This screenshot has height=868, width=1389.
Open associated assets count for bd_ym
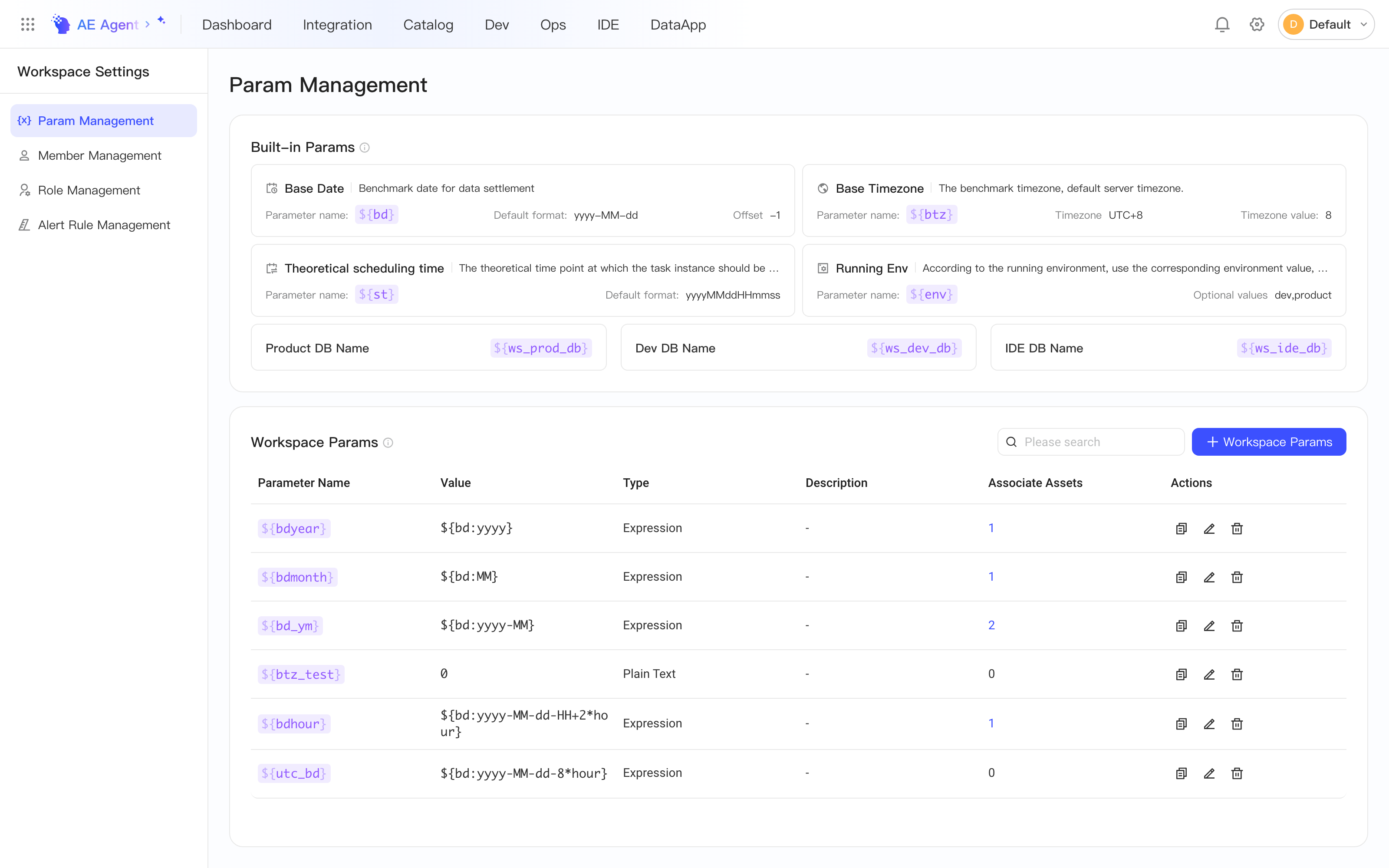tap(991, 625)
